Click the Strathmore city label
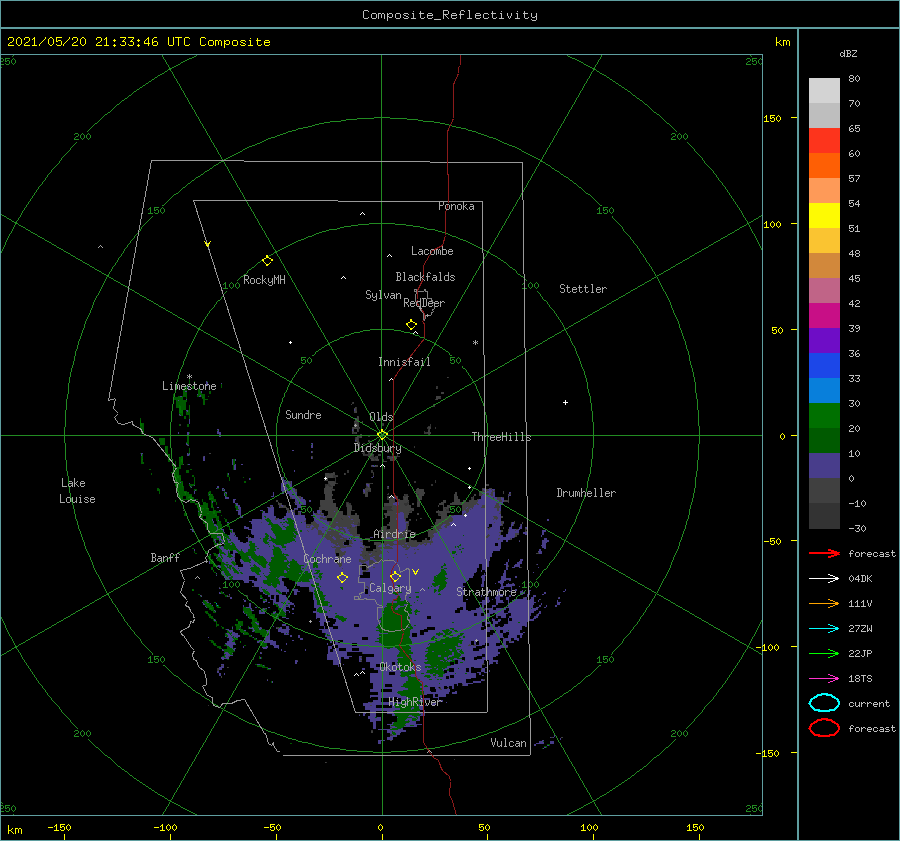Image resolution: width=900 pixels, height=841 pixels. 486,592
